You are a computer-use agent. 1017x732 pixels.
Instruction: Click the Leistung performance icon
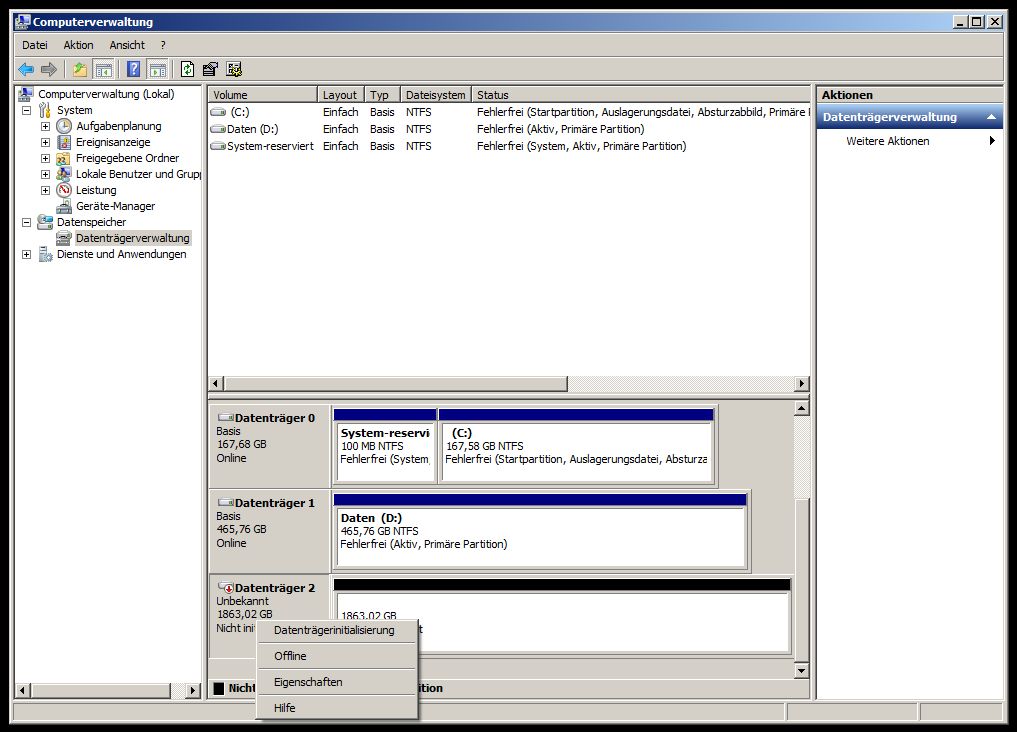click(x=64, y=190)
